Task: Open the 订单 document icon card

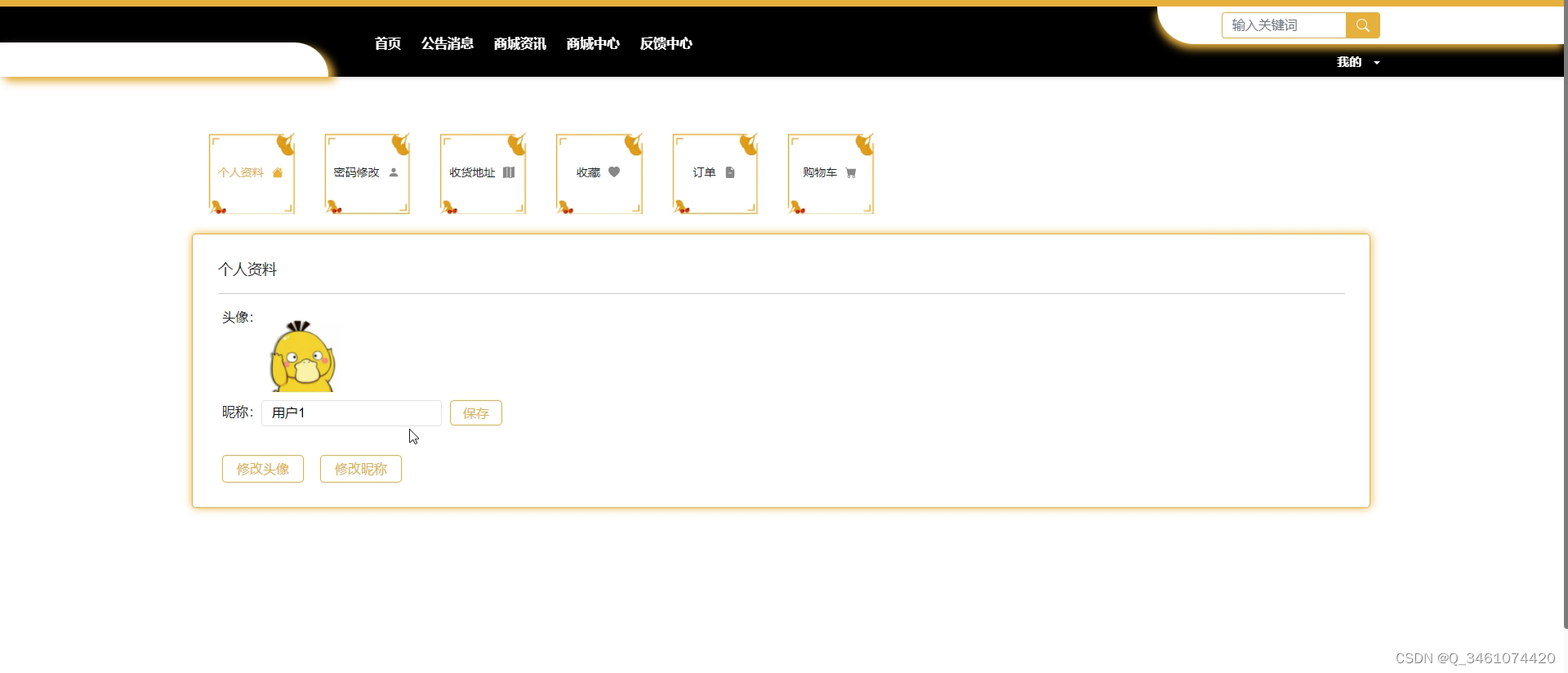Action: pyautogui.click(x=715, y=173)
